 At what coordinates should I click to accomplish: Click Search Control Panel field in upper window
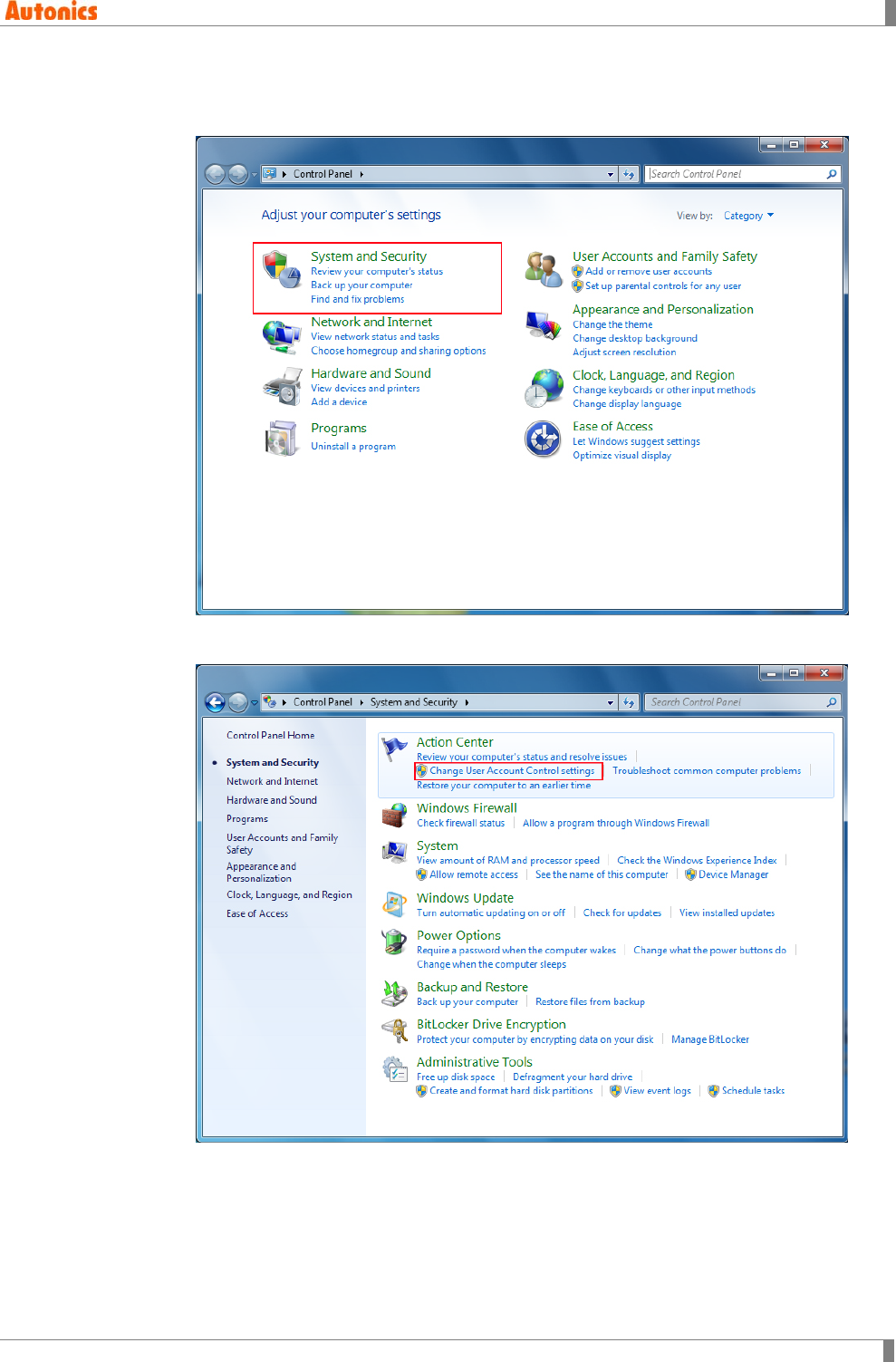coord(736,174)
